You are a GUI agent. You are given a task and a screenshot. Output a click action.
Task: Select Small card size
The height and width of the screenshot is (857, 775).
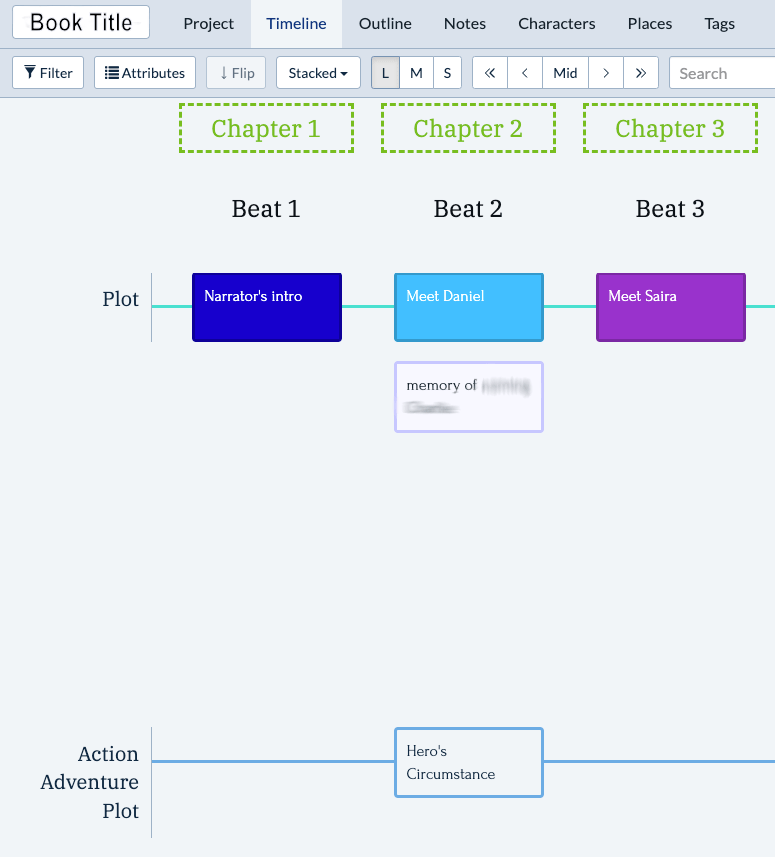coord(447,73)
